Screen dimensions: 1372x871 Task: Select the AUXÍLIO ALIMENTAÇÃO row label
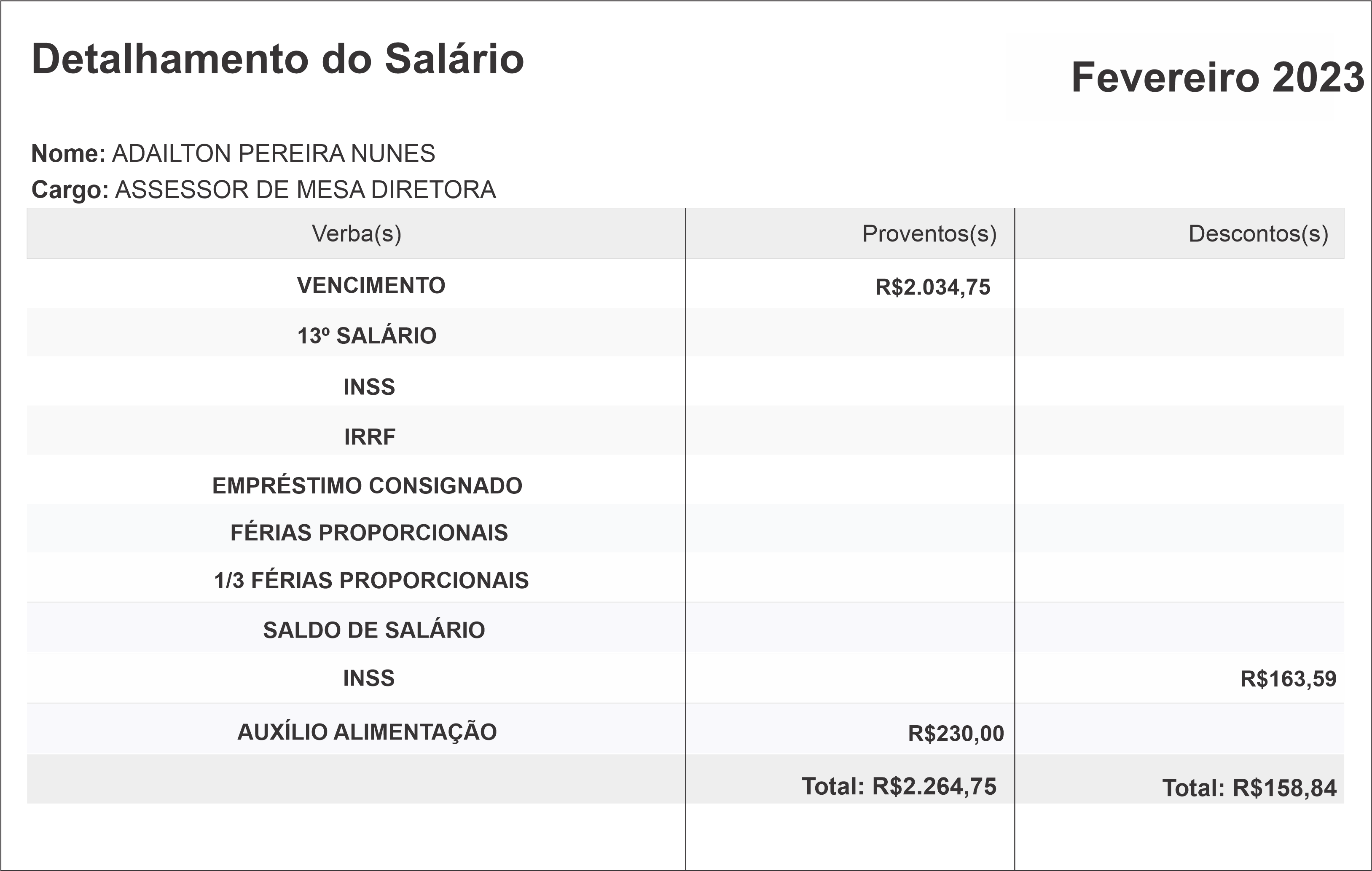(368, 732)
